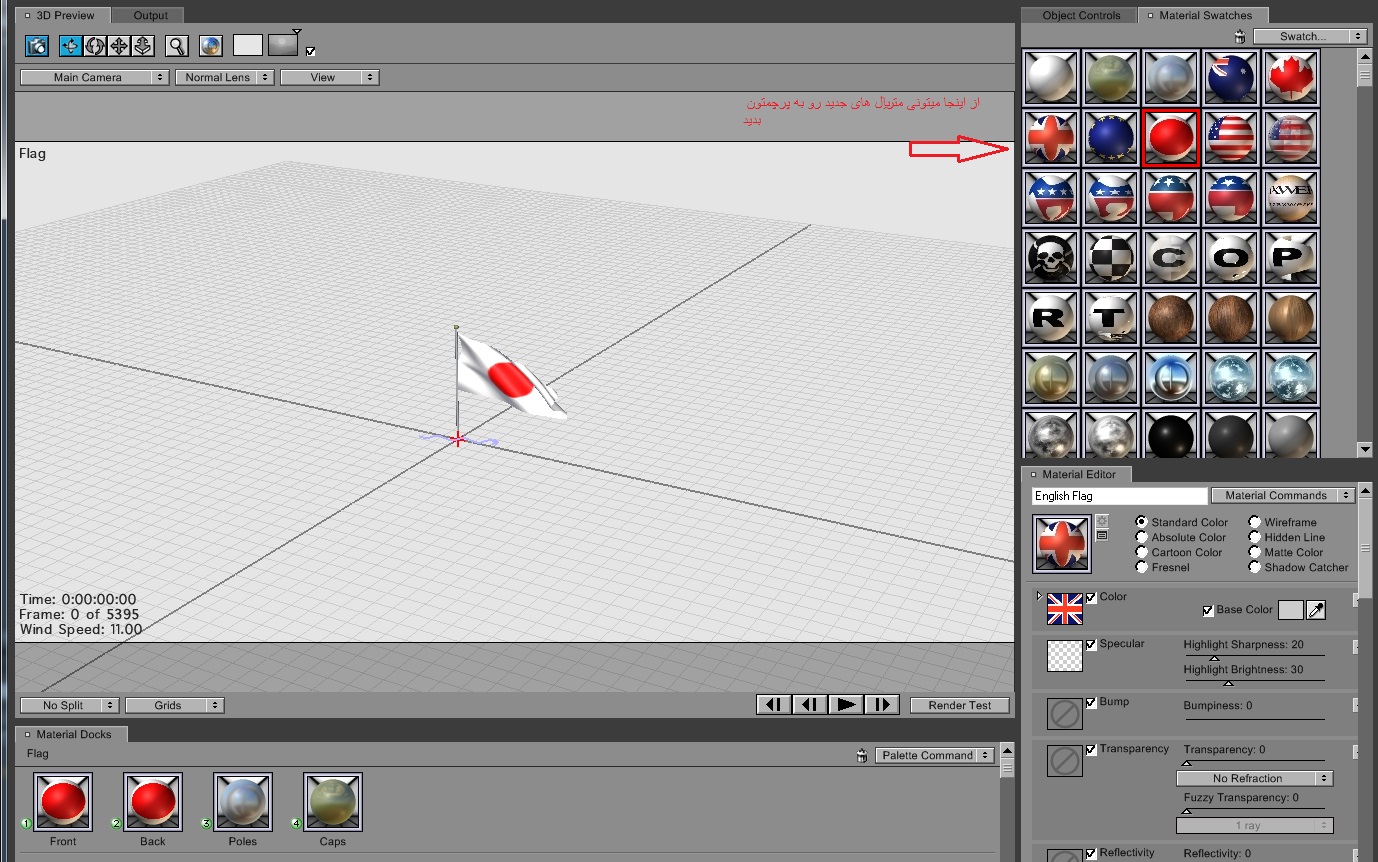
Task: Enable the Wireframe radio option
Action: click(x=1254, y=522)
